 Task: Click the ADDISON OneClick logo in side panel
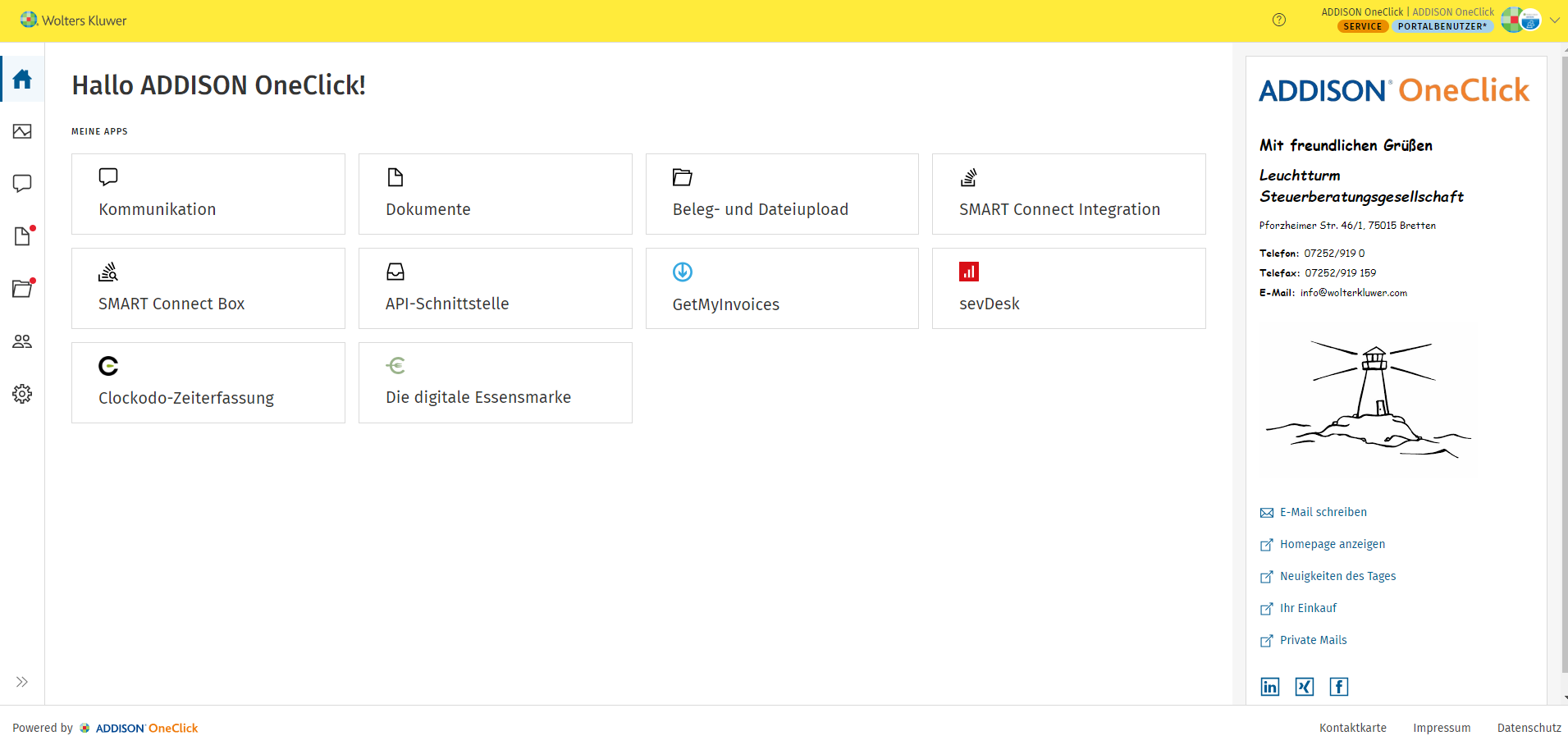tap(1395, 90)
